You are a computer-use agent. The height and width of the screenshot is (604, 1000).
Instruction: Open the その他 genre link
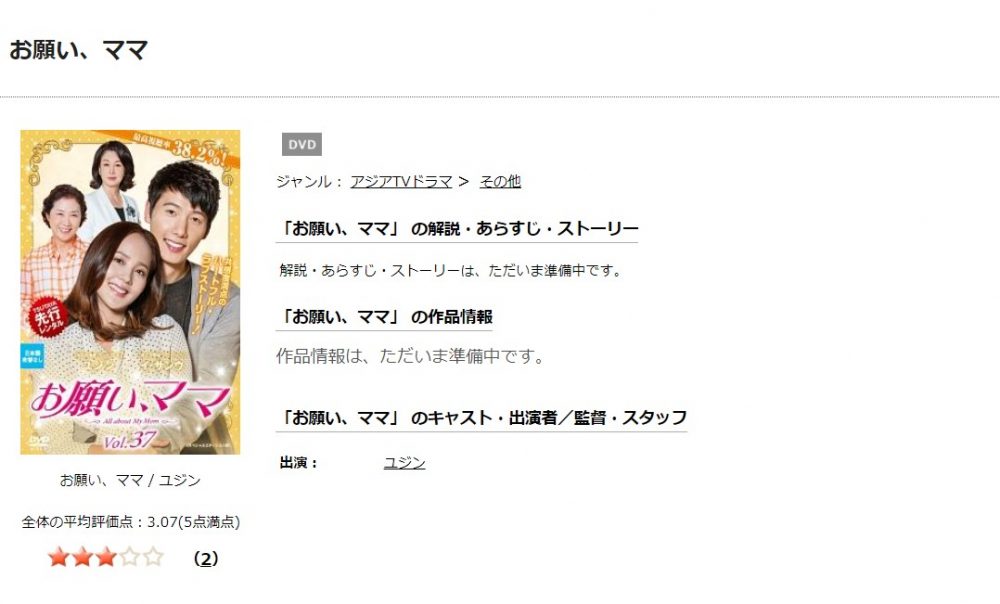click(500, 182)
